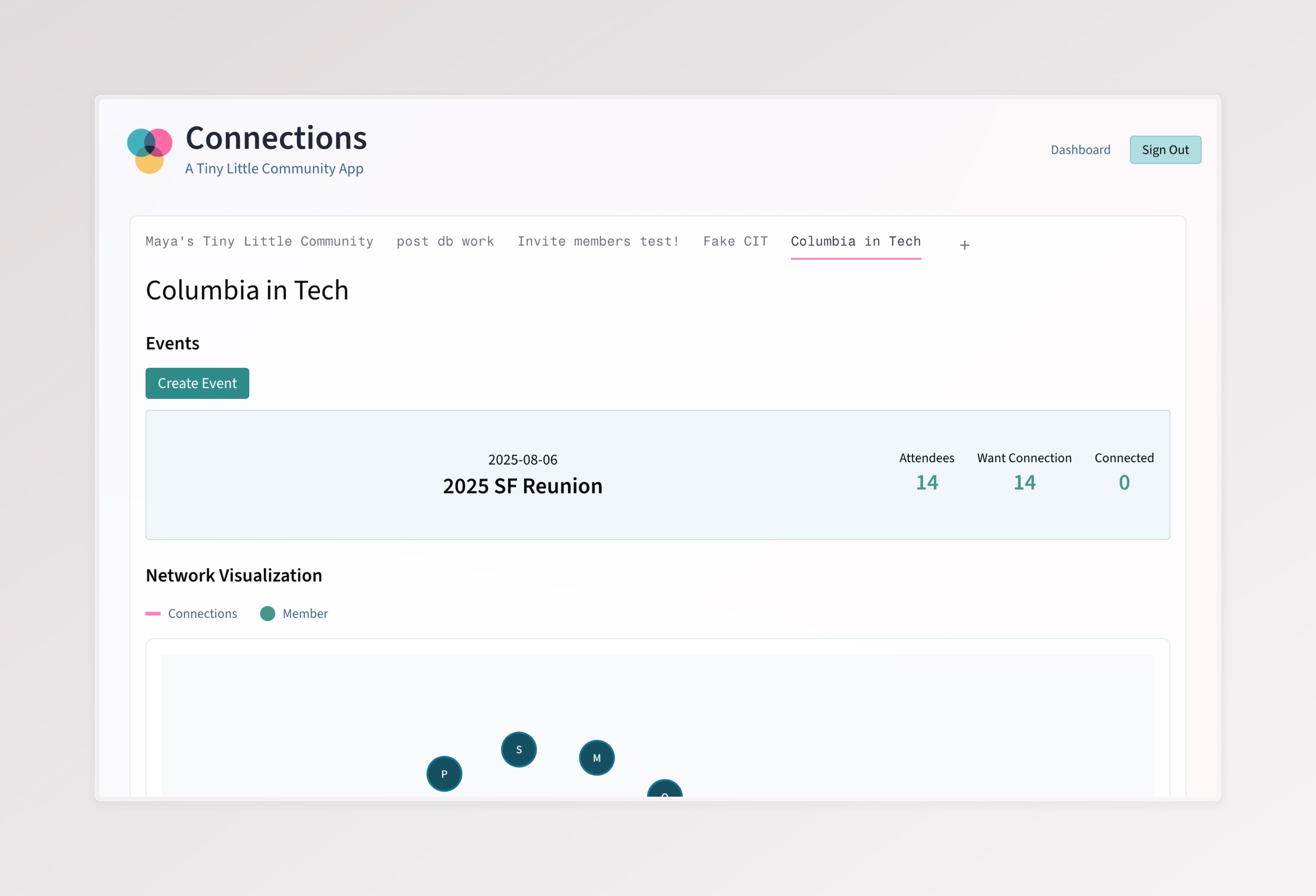Open the 2025 SF Reunion event

click(522, 486)
